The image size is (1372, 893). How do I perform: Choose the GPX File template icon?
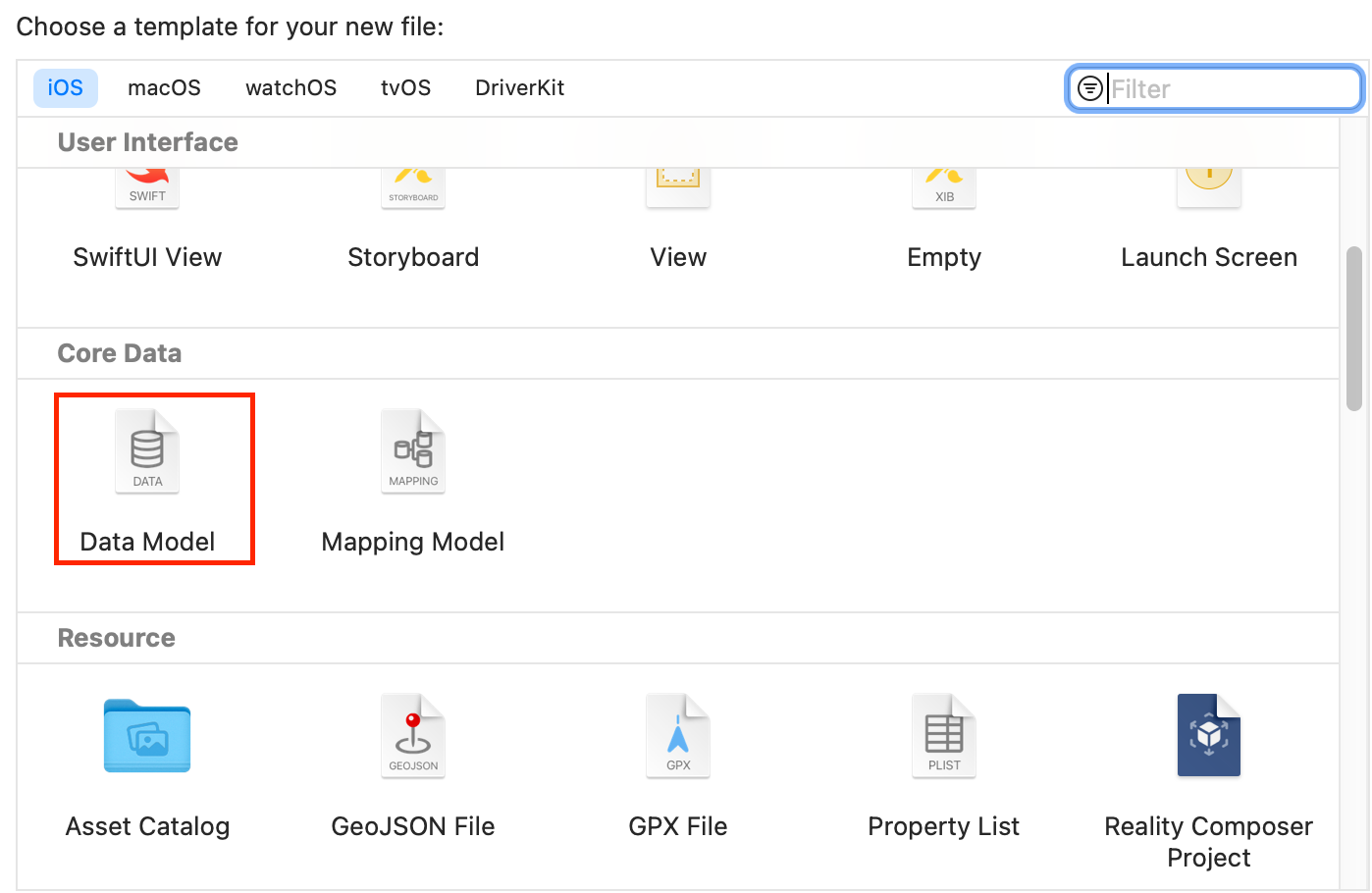(x=678, y=735)
